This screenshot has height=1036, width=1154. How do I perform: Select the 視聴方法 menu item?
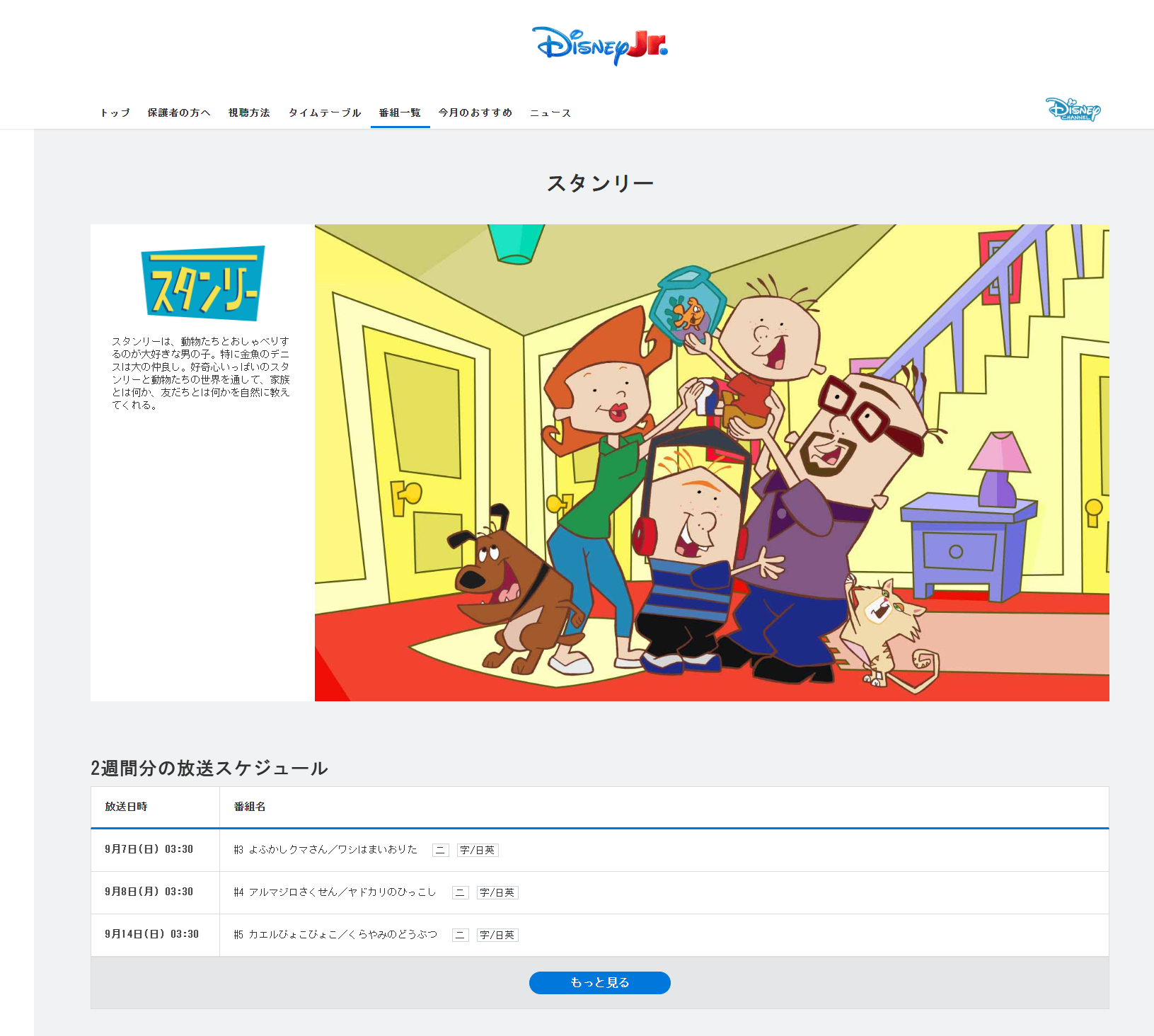(249, 113)
